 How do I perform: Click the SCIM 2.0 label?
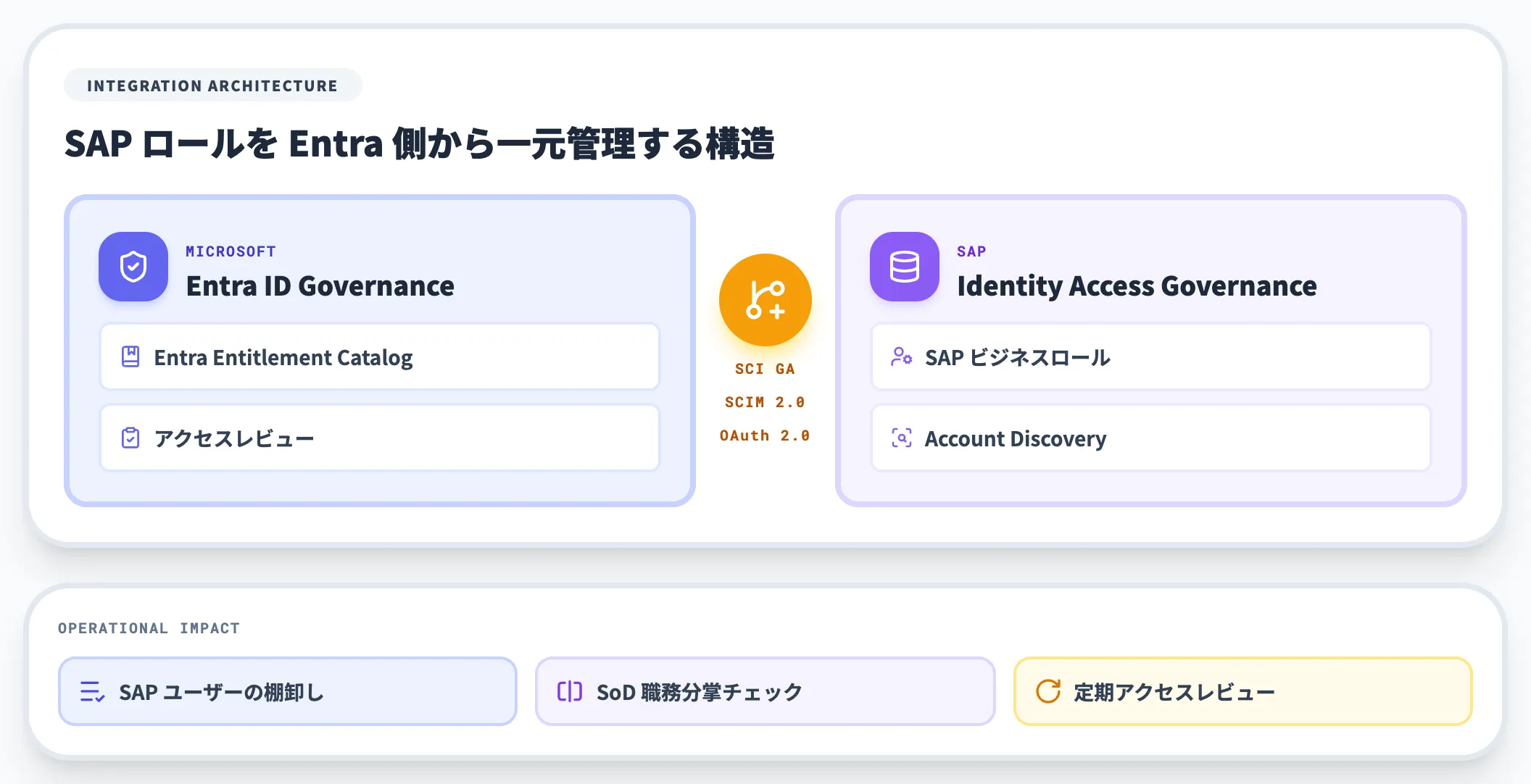point(765,402)
